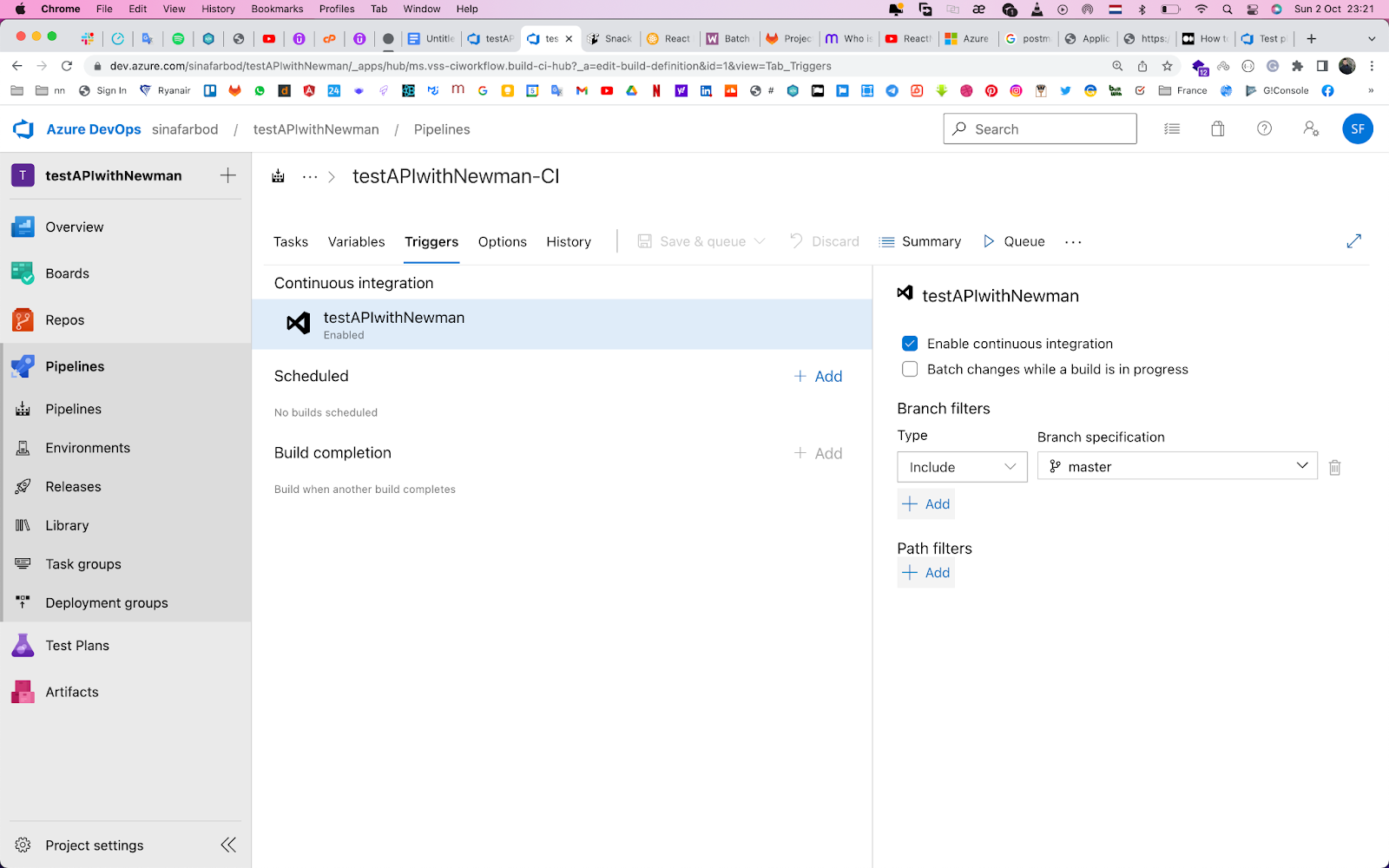Image resolution: width=1389 pixels, height=868 pixels.
Task: Expand the breadcrumb ellipsis
Action: point(310,176)
